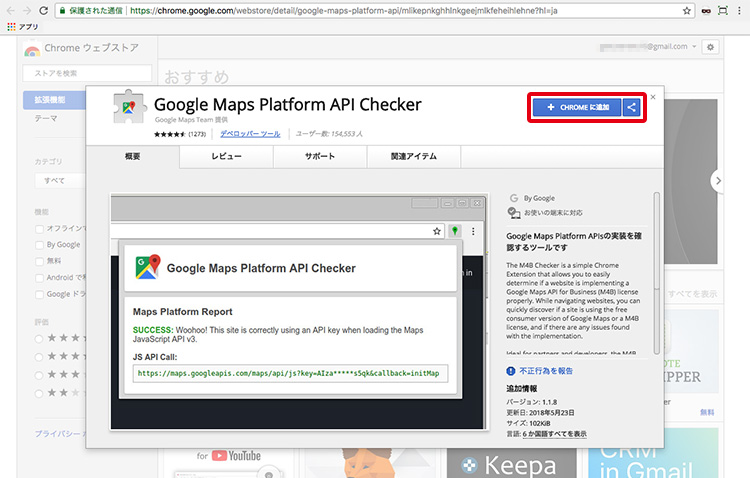Screen dimensions: 750x478
Task: Bookmark page with the address bar star
Action: coord(687,11)
